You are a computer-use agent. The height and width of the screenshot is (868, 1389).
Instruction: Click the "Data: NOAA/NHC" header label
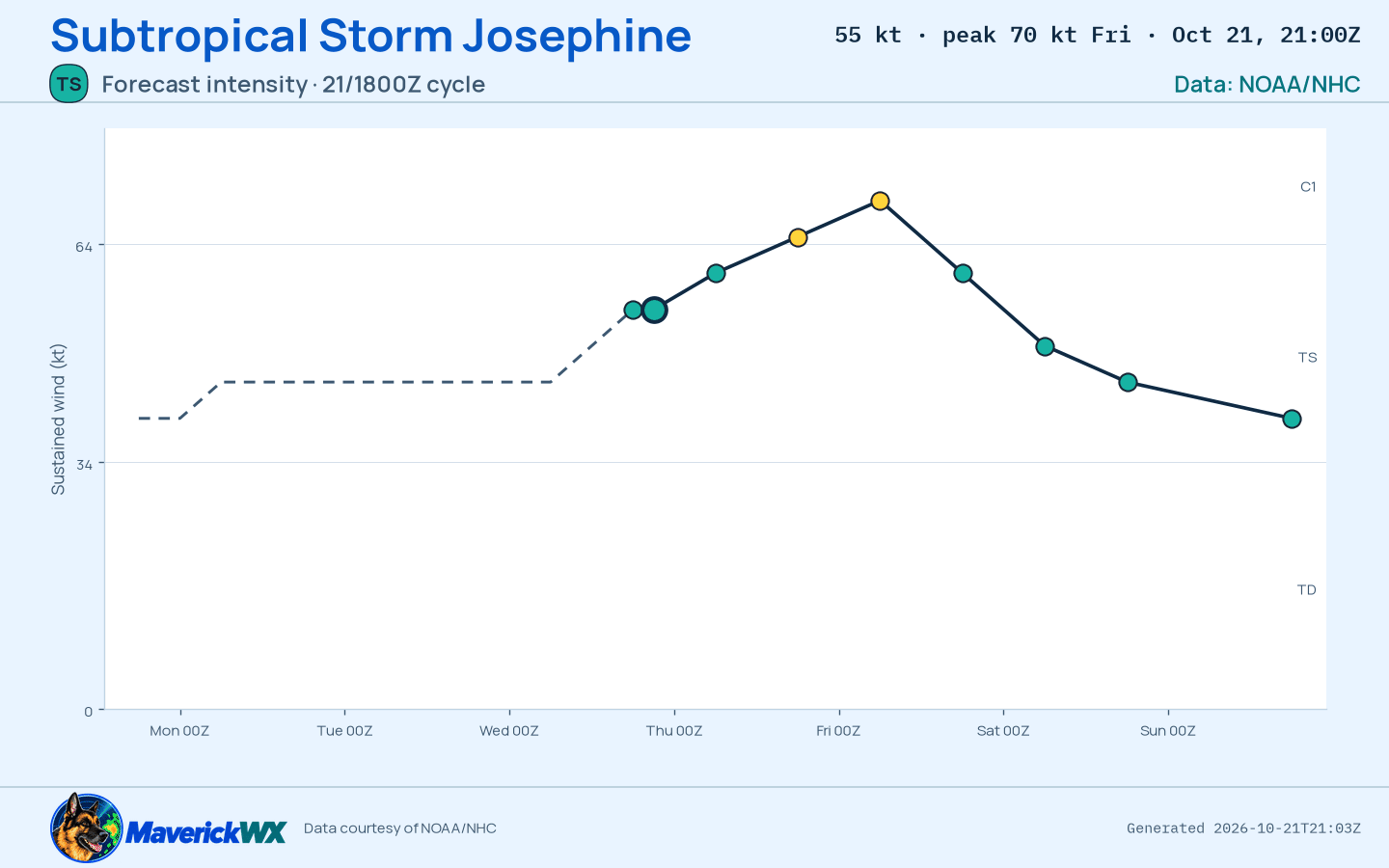coord(1267,84)
